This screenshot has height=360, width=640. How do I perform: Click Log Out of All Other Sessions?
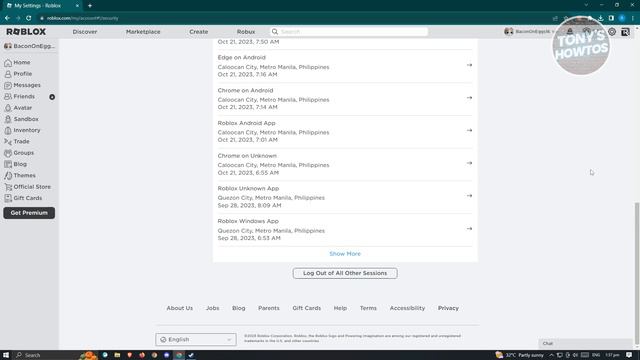pos(345,273)
